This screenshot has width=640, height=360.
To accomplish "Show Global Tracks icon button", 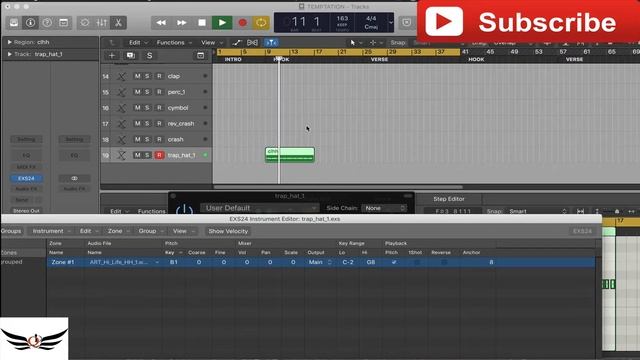I will [200, 56].
